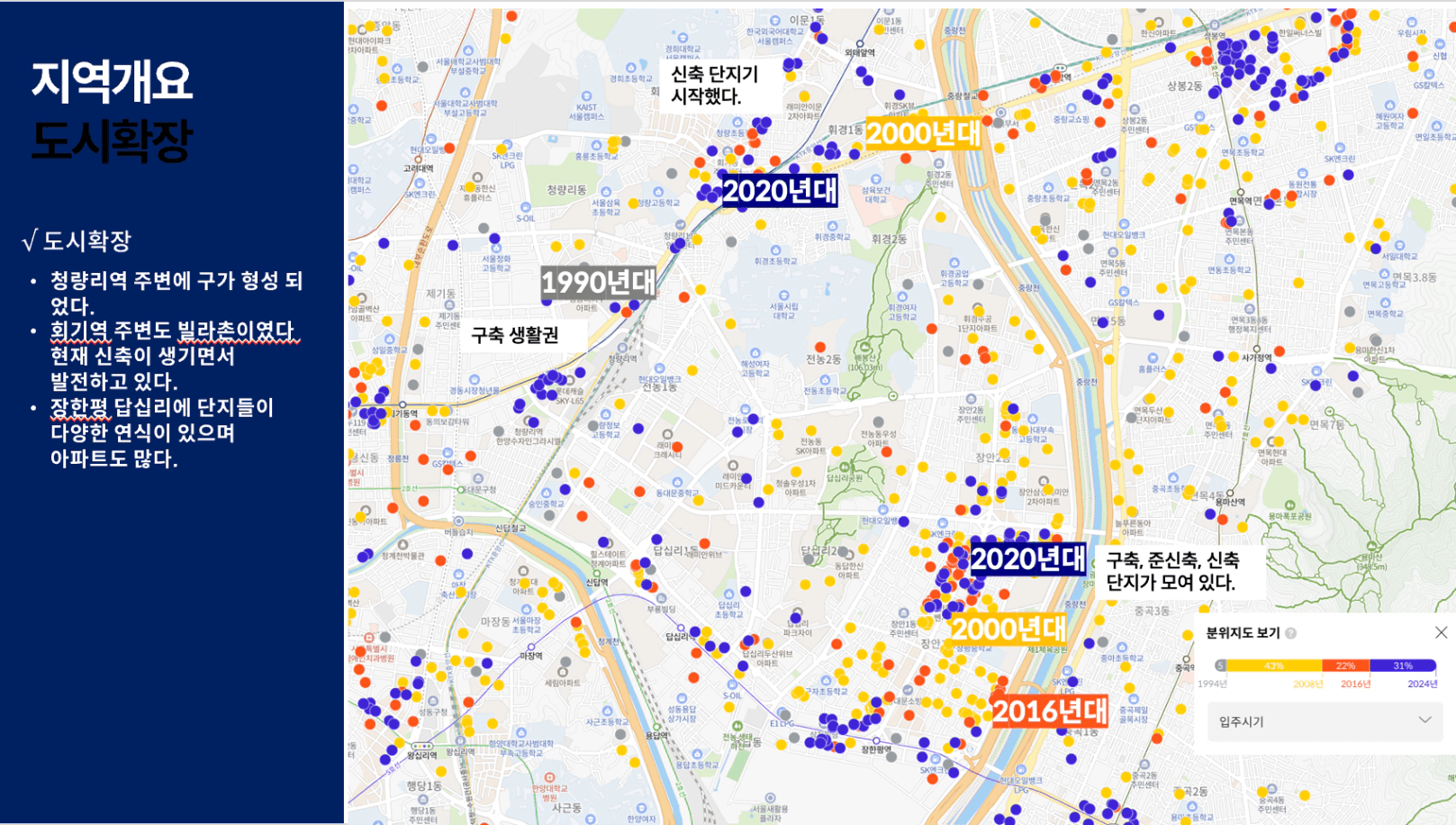Viewport: 1456px width, 825px height.
Task: Click the 버들습지 map icon
Action: pyautogui.click(x=458, y=521)
